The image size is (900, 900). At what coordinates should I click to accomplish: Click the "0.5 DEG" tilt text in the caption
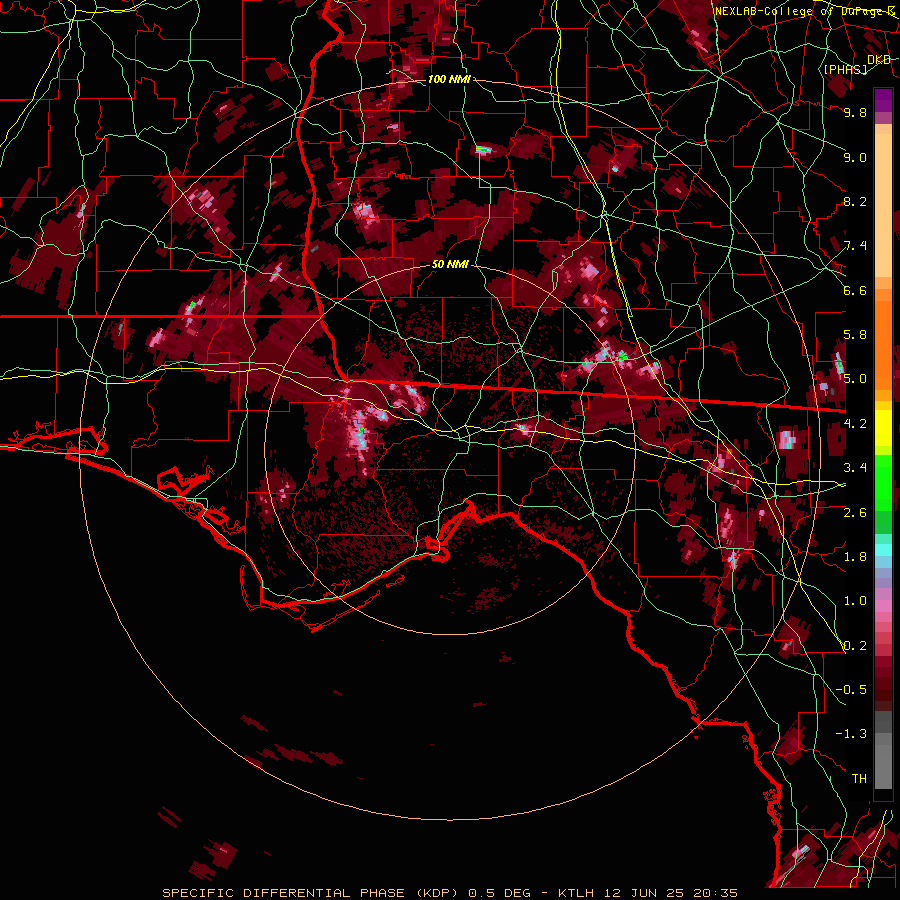pos(501,893)
